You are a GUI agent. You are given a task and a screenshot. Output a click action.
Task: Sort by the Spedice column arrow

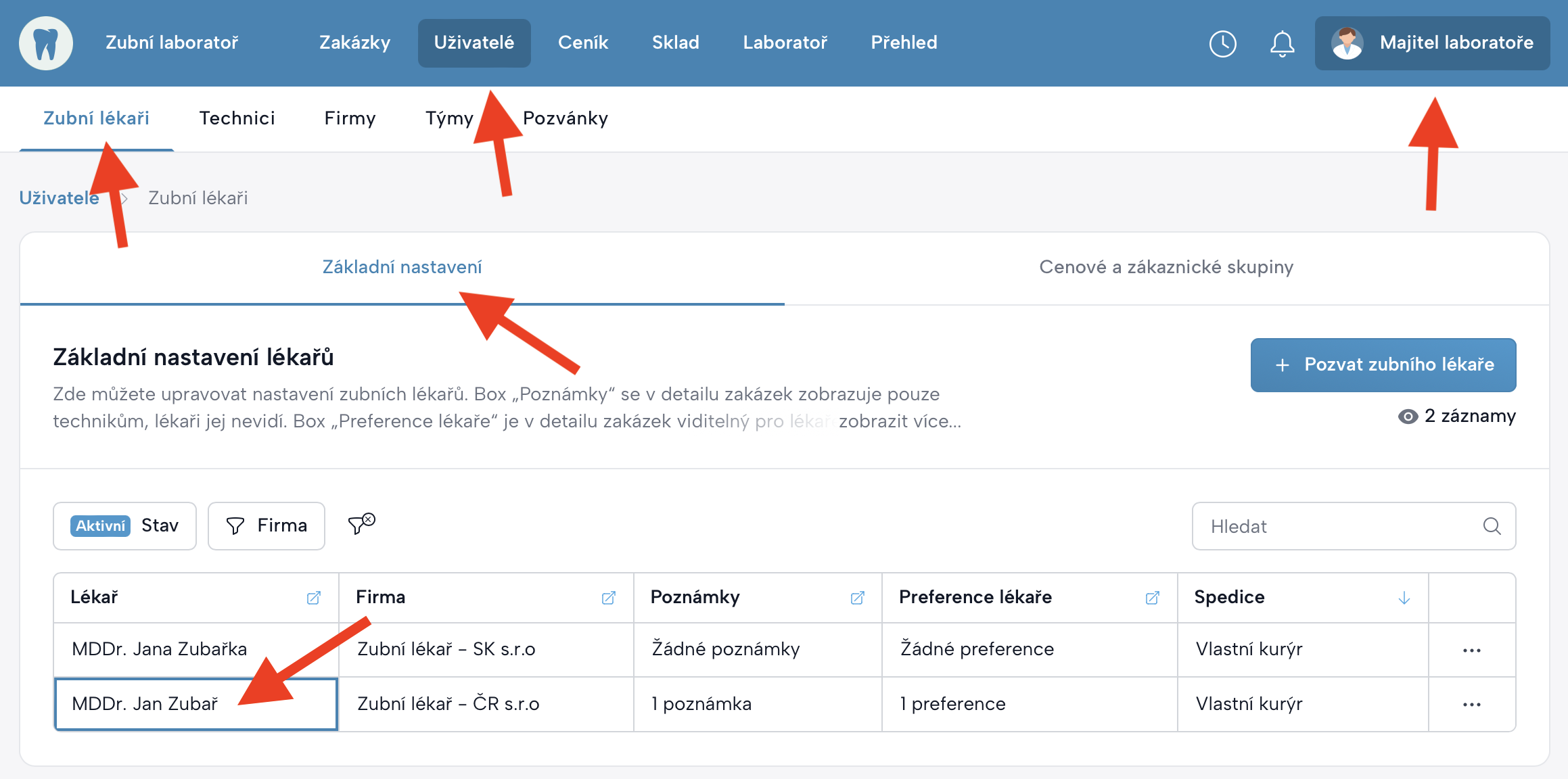(x=1404, y=598)
